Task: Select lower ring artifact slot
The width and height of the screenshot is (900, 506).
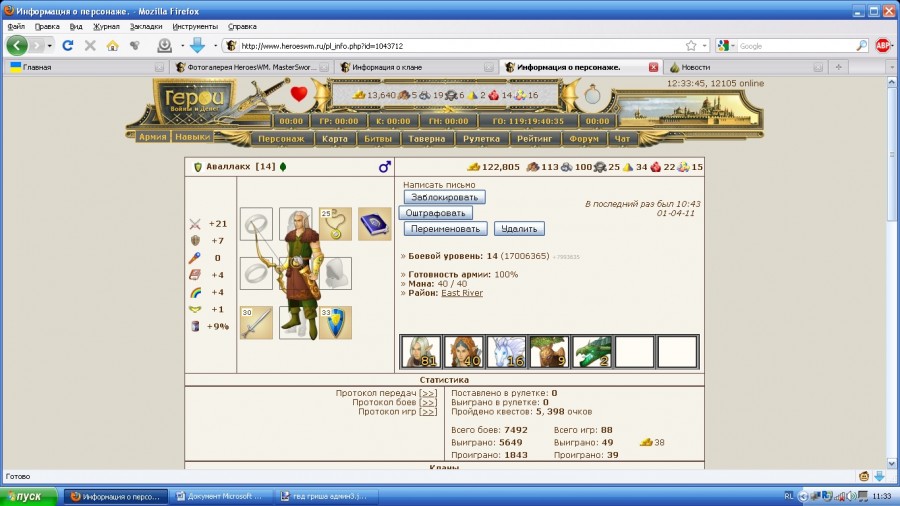Action: 256,273
